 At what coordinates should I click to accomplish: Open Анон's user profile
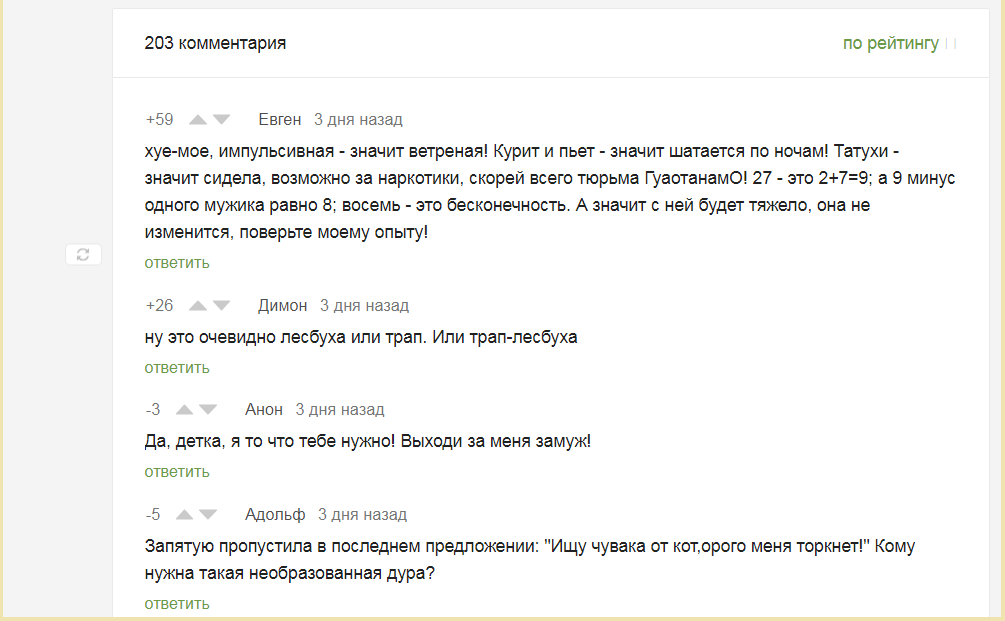[x=264, y=410]
